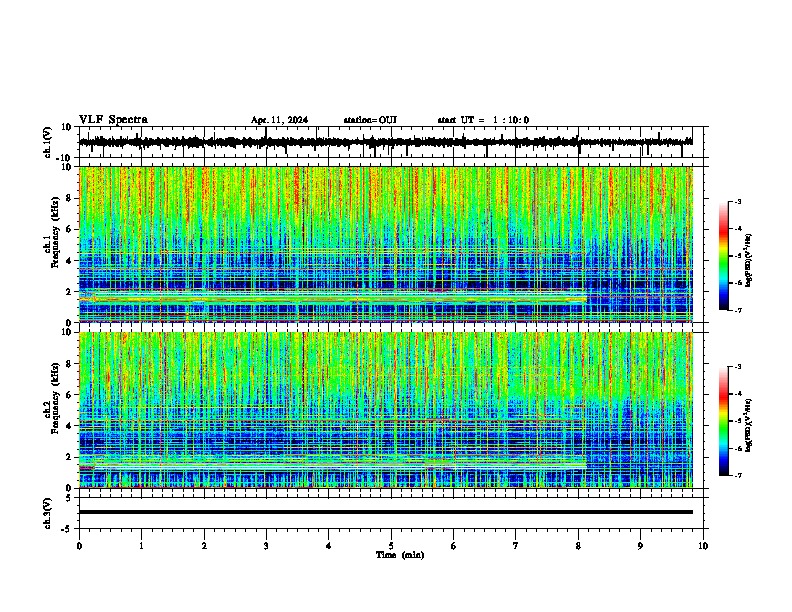The width and height of the screenshot is (792, 612).
Task: Click the "3" tick on the Time axis
Action: pos(266,546)
